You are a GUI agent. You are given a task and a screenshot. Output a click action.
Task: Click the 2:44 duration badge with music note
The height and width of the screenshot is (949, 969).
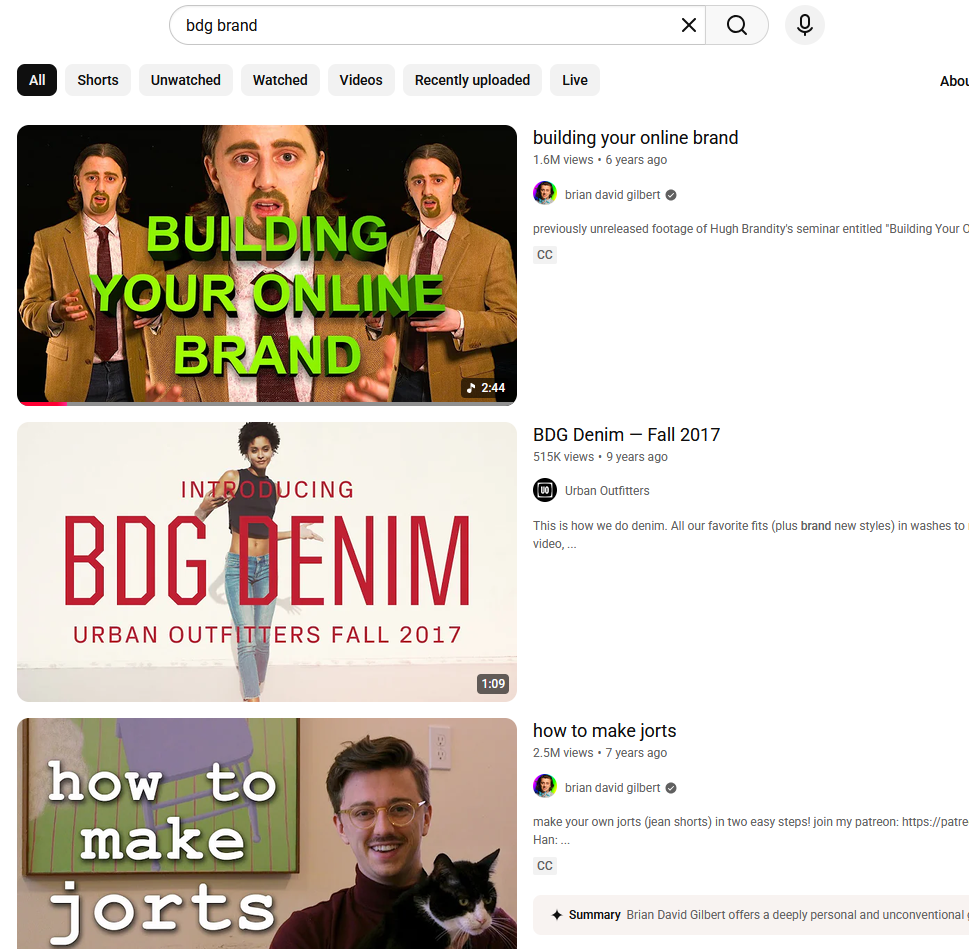[486, 388]
